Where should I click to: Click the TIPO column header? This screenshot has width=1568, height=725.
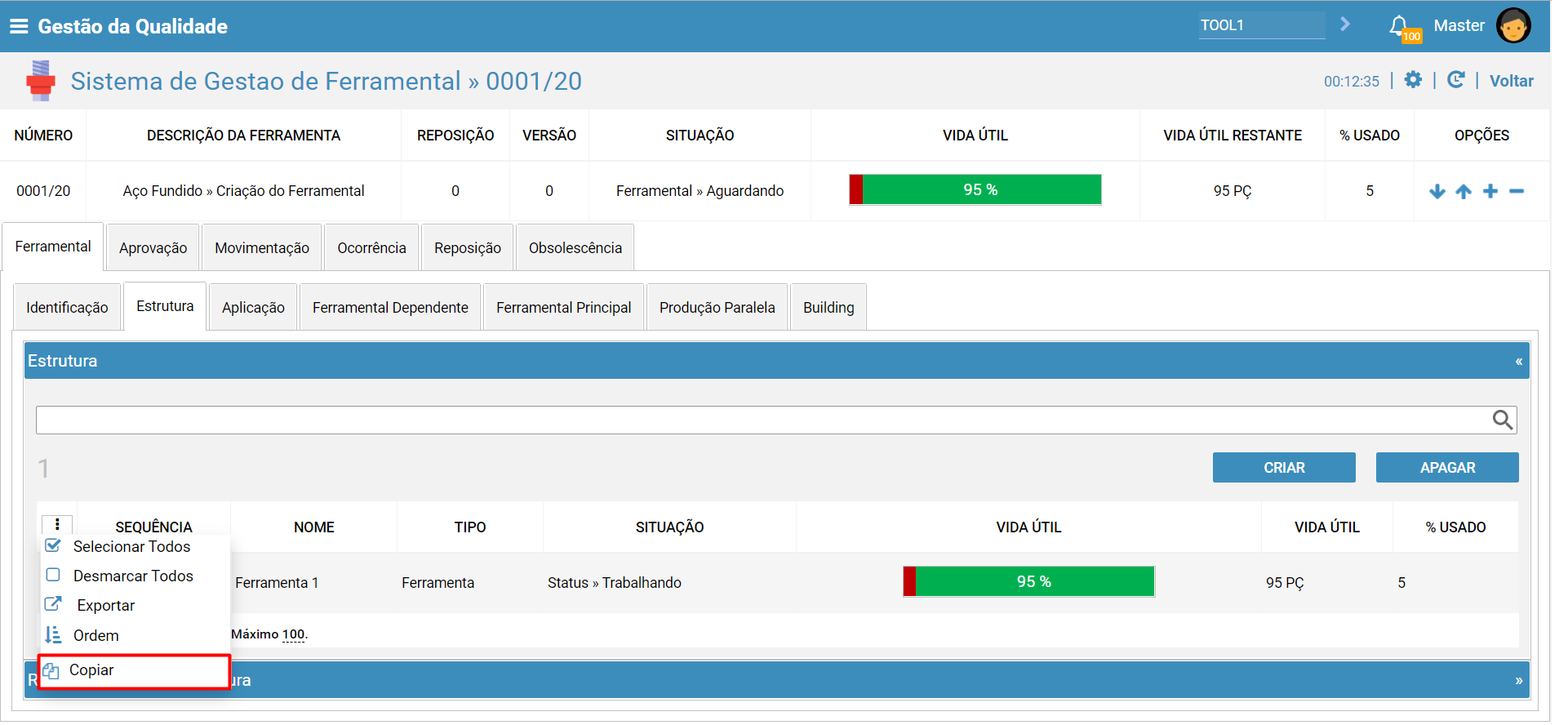coord(470,527)
